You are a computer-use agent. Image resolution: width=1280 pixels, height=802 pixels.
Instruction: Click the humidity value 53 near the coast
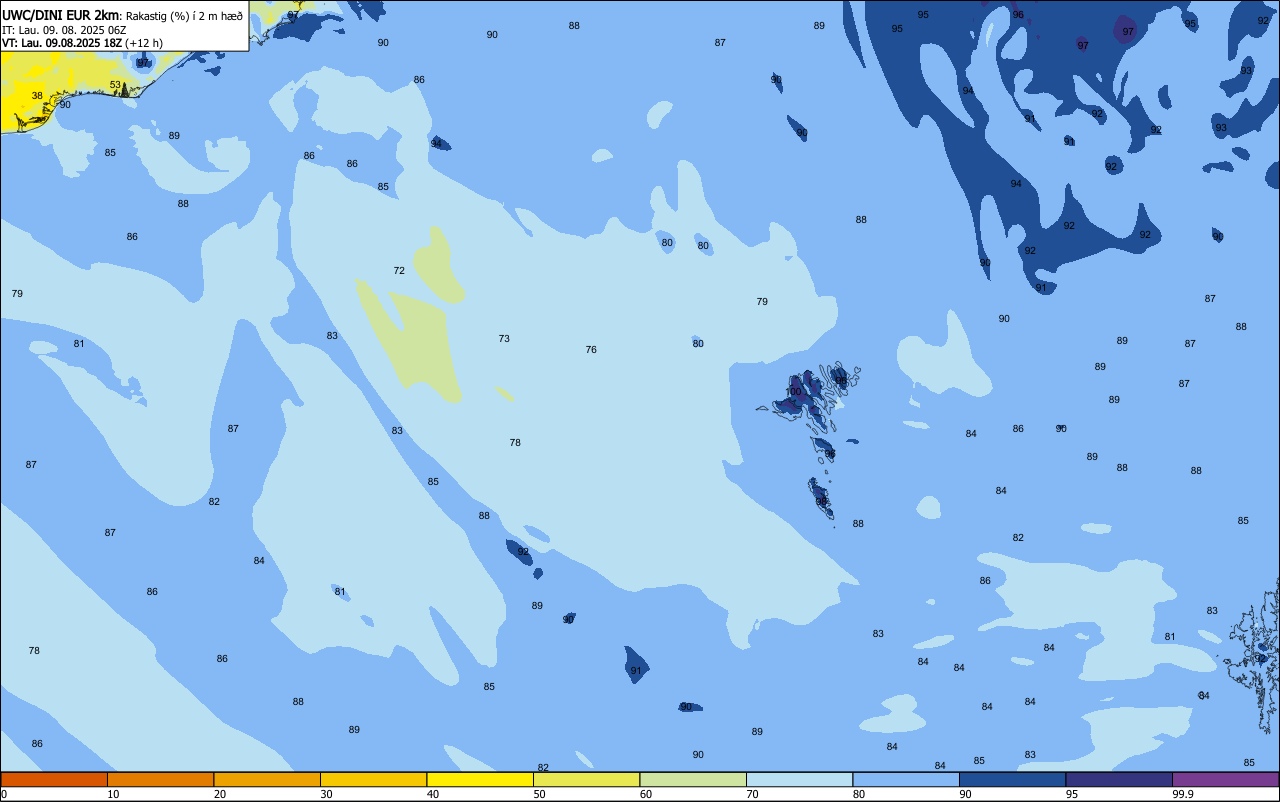point(115,85)
